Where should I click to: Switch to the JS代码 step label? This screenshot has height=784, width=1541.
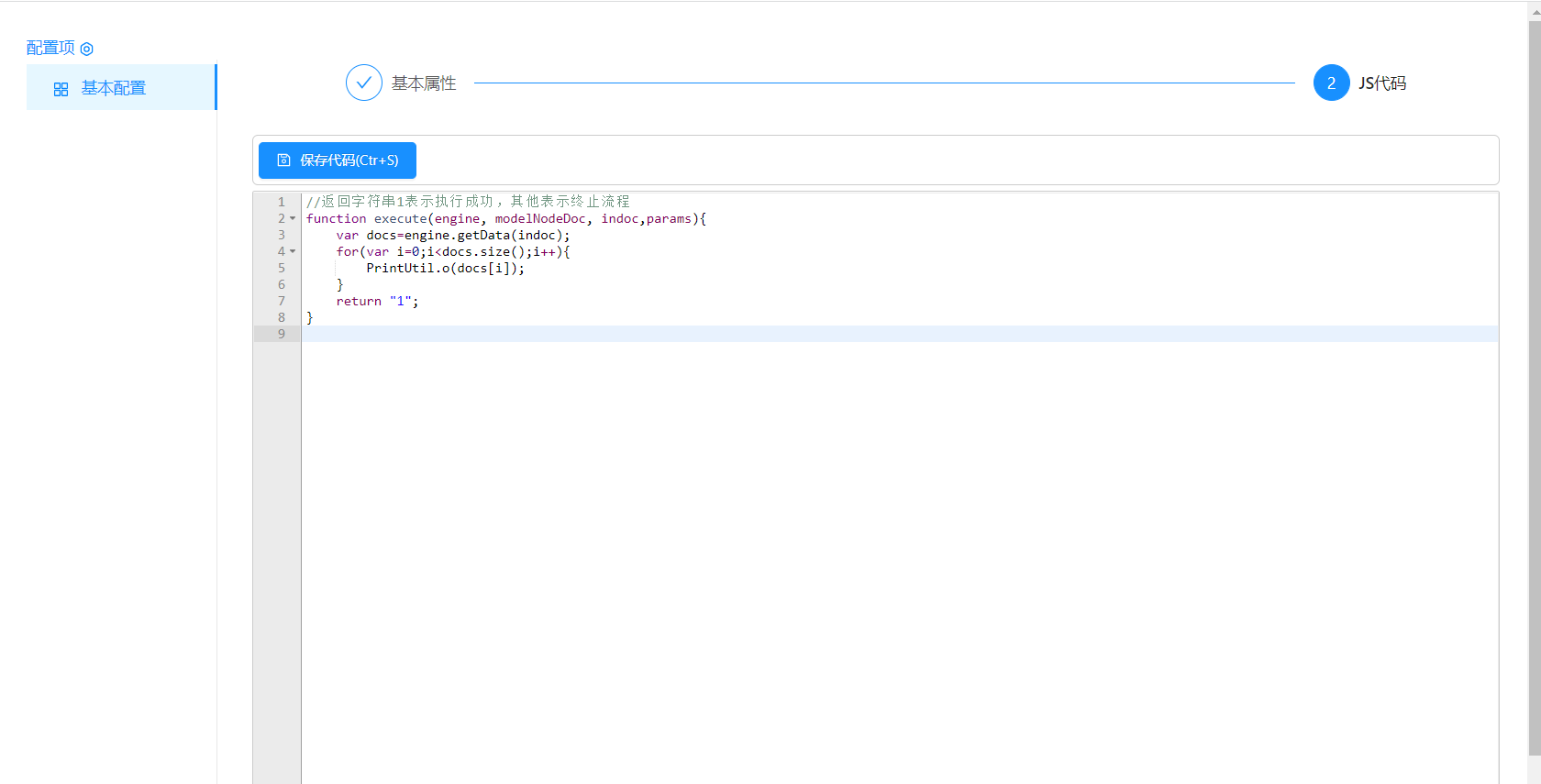click(1382, 83)
